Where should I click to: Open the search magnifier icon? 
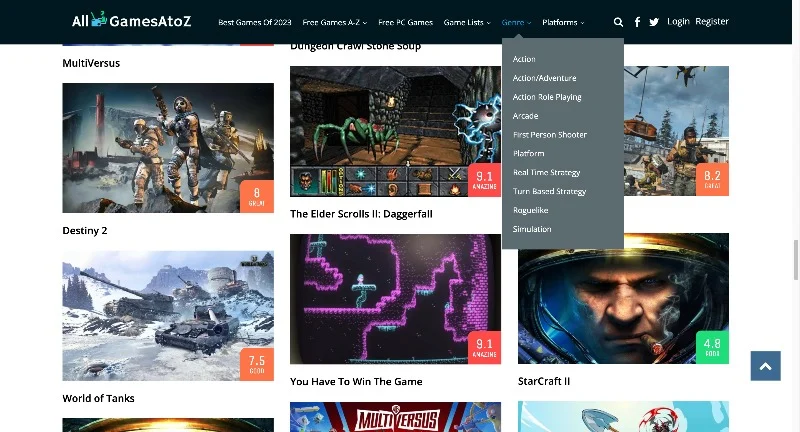click(618, 22)
